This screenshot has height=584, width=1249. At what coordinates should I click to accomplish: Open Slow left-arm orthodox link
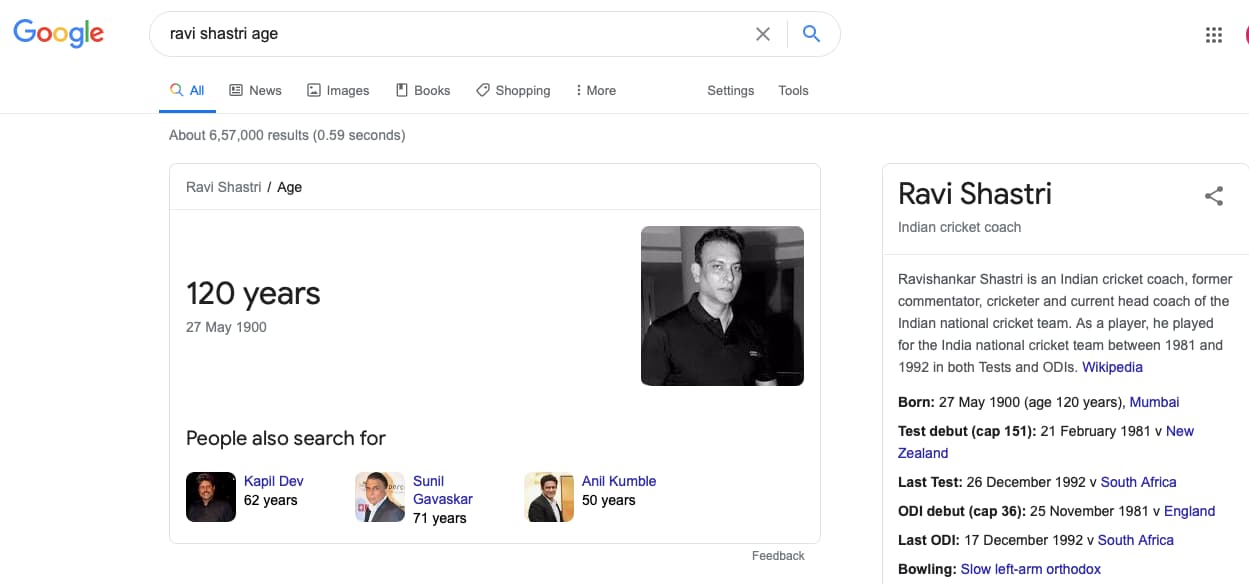pyautogui.click(x=1031, y=569)
